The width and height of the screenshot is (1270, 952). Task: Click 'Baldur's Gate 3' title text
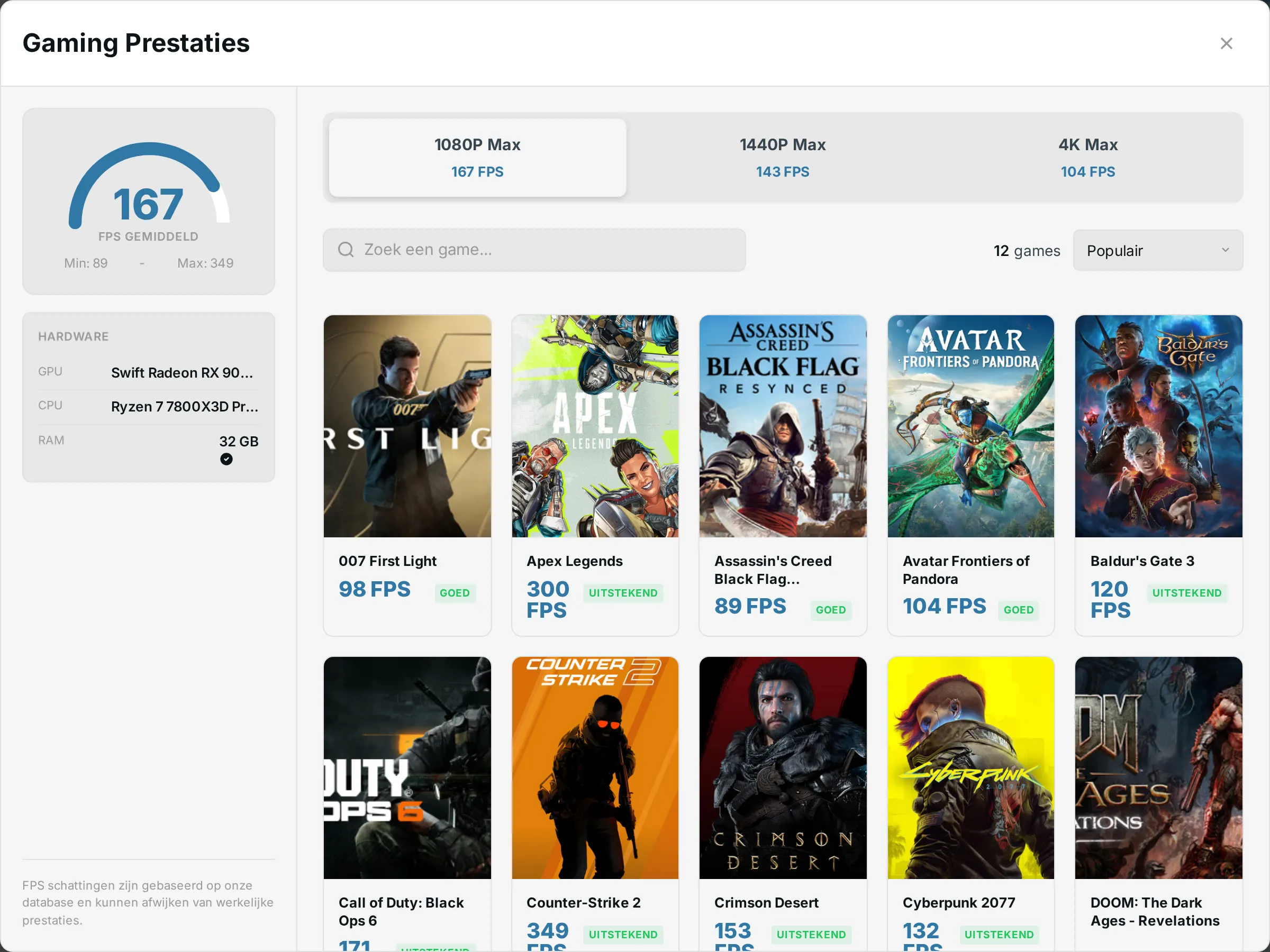click(1142, 561)
